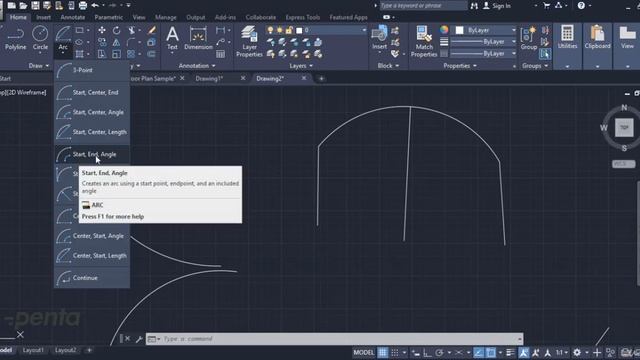
Task: Click Sign In
Action: [x=497, y=6]
